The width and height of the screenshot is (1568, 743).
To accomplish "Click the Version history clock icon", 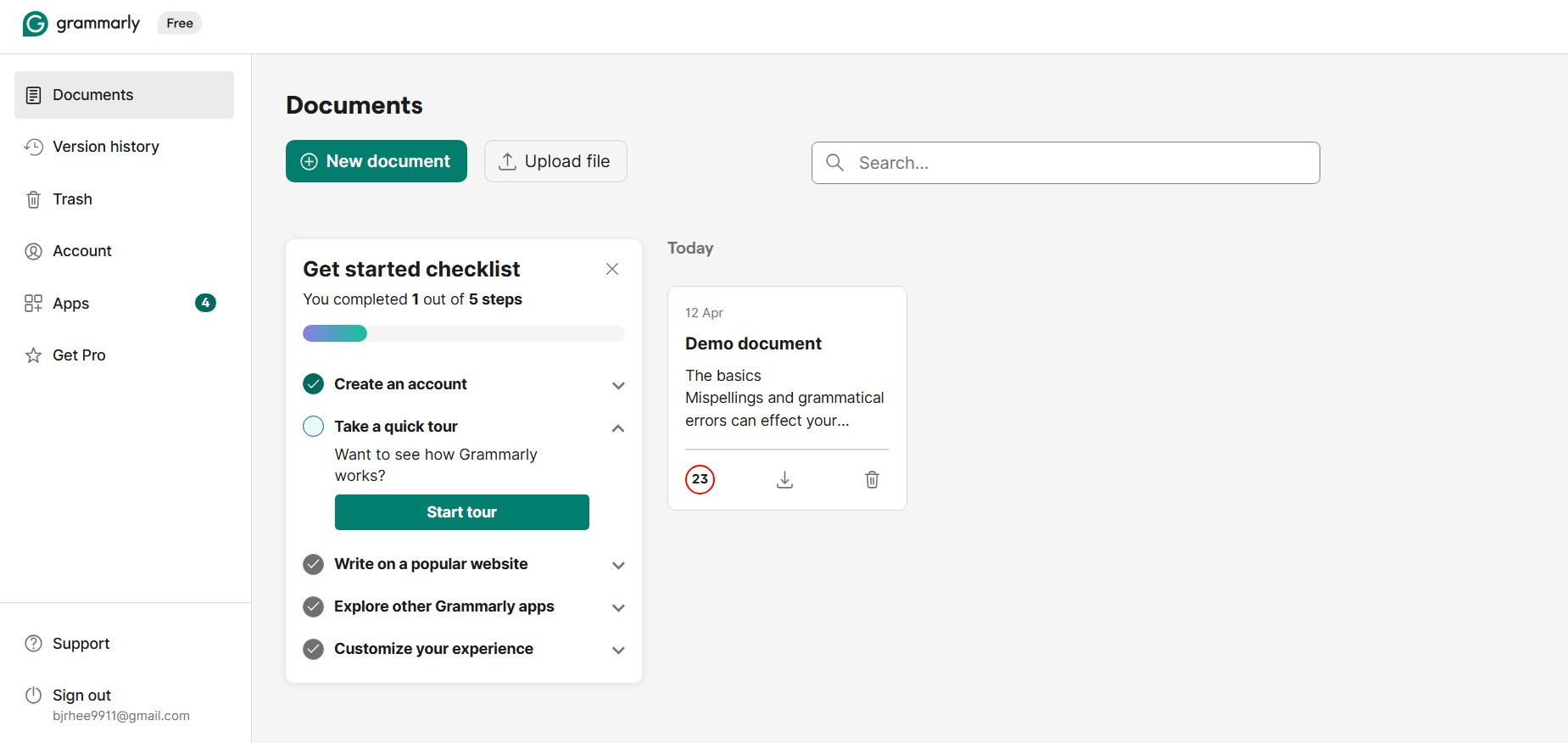I will pos(33,147).
